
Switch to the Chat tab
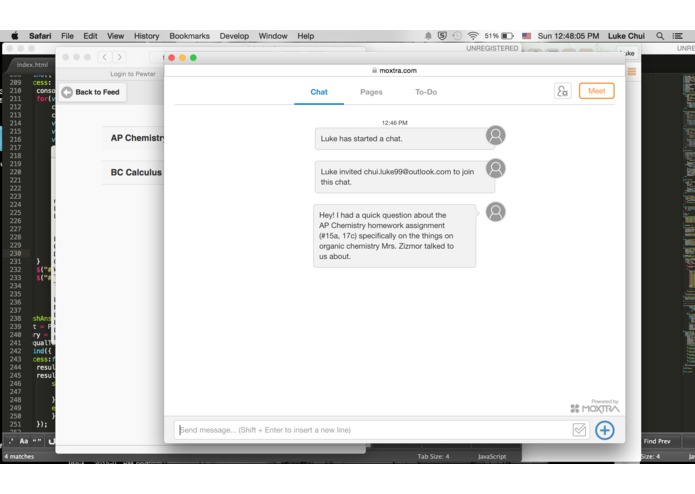click(x=319, y=92)
